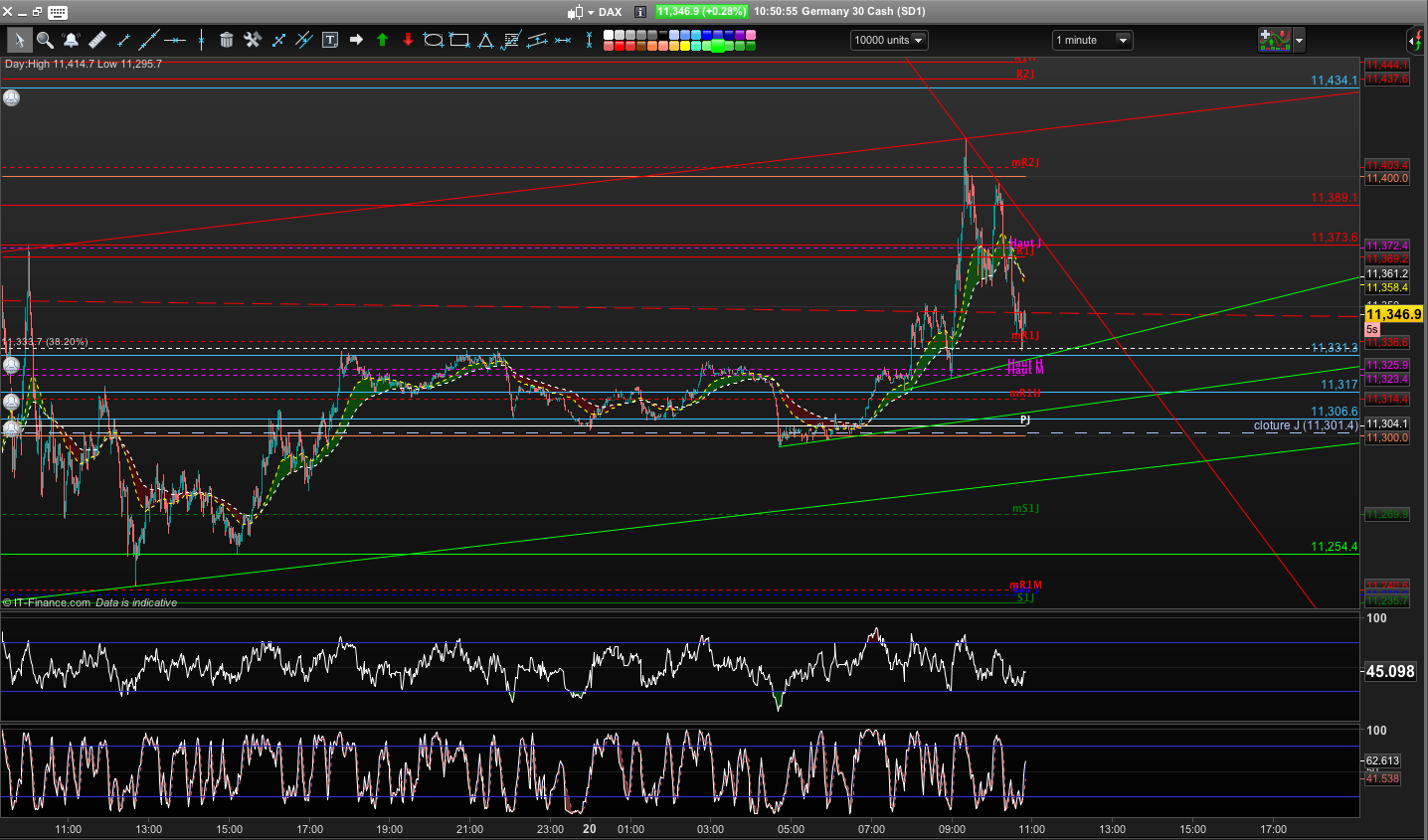The image size is (1428, 840).
Task: Choose the long trend line tool
Action: pyautogui.click(x=149, y=40)
